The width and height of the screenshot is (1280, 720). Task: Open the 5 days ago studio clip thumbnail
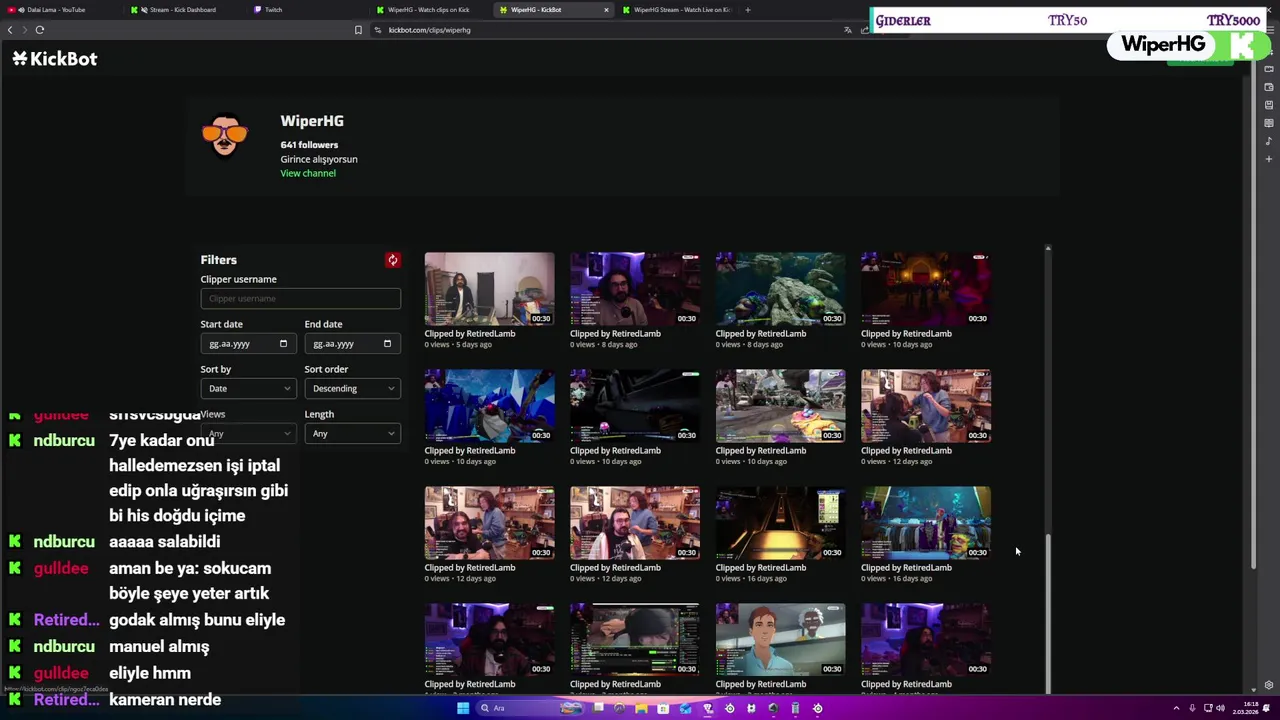pos(489,289)
